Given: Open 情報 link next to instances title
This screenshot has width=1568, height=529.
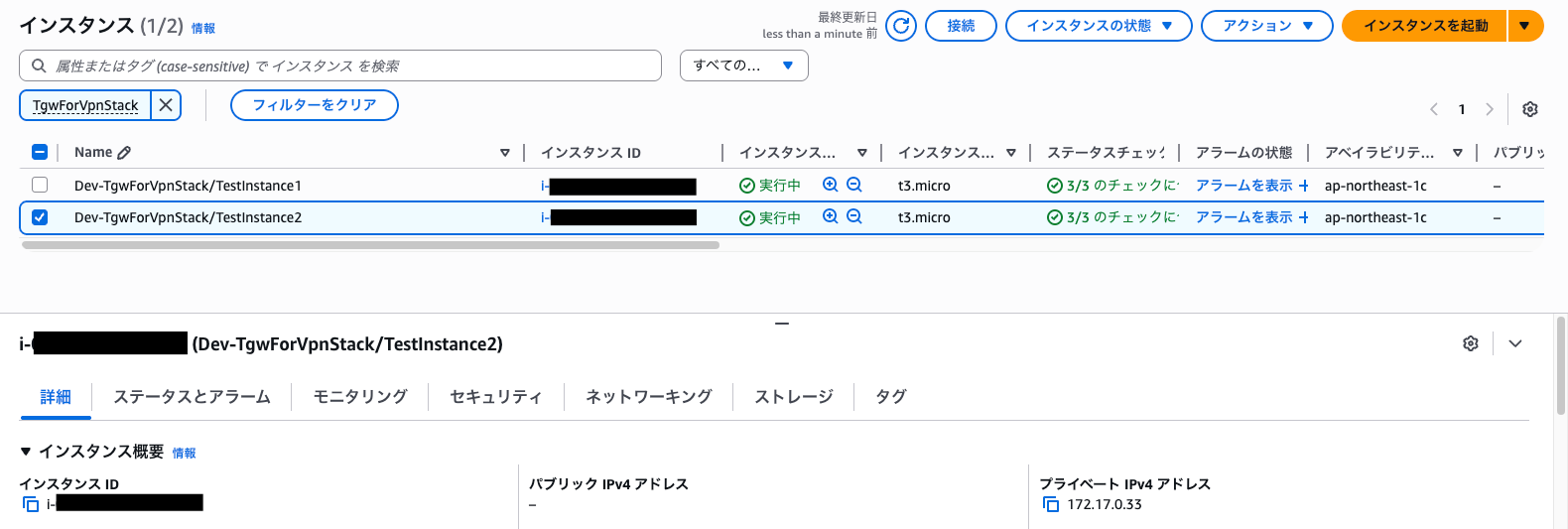Looking at the screenshot, I should click(x=203, y=29).
